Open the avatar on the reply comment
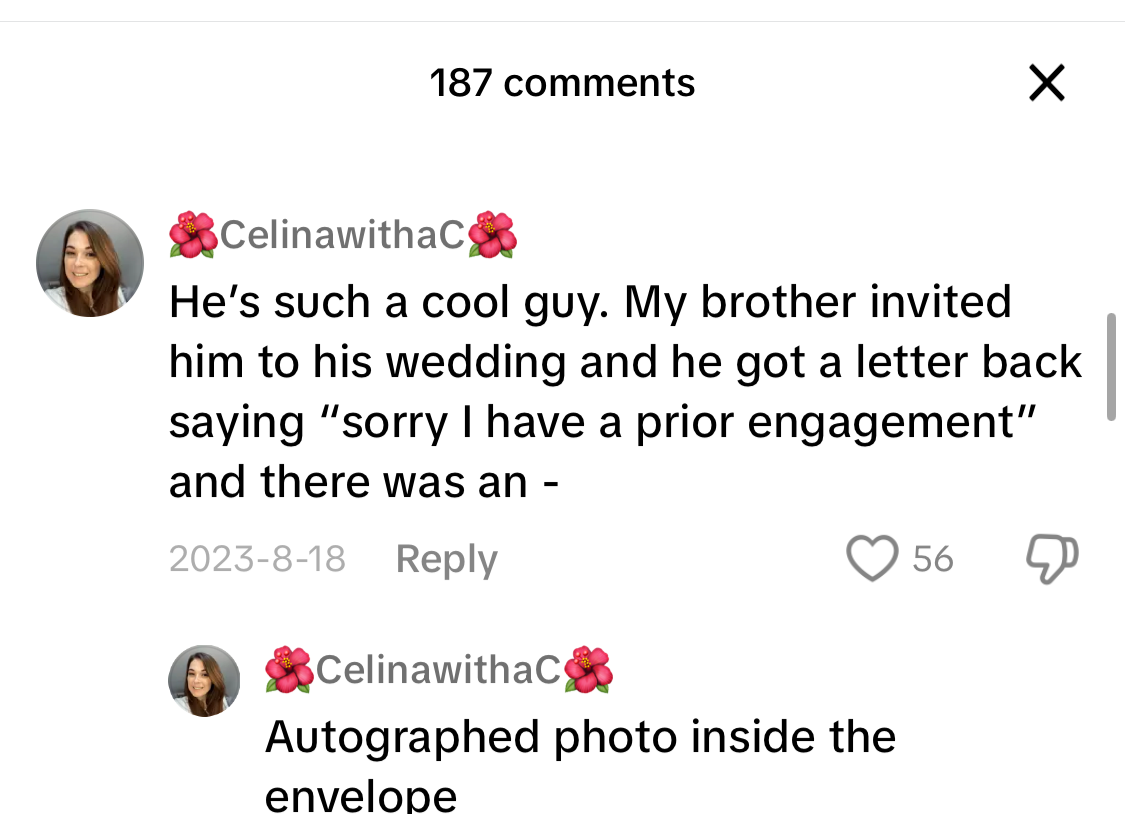 pos(204,680)
